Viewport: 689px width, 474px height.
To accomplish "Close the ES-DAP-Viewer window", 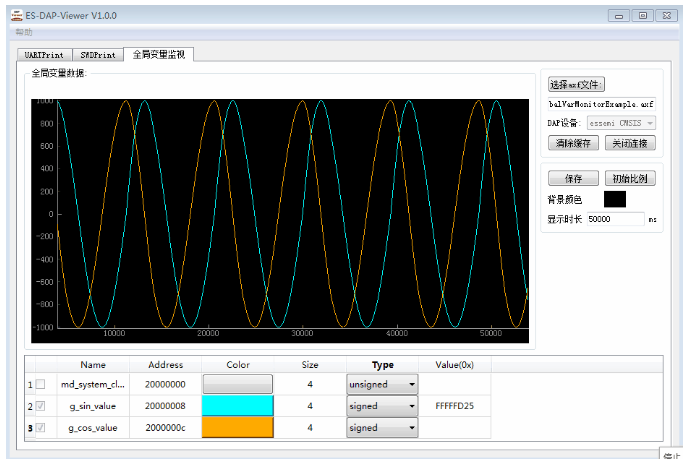I will pyautogui.click(x=667, y=16).
